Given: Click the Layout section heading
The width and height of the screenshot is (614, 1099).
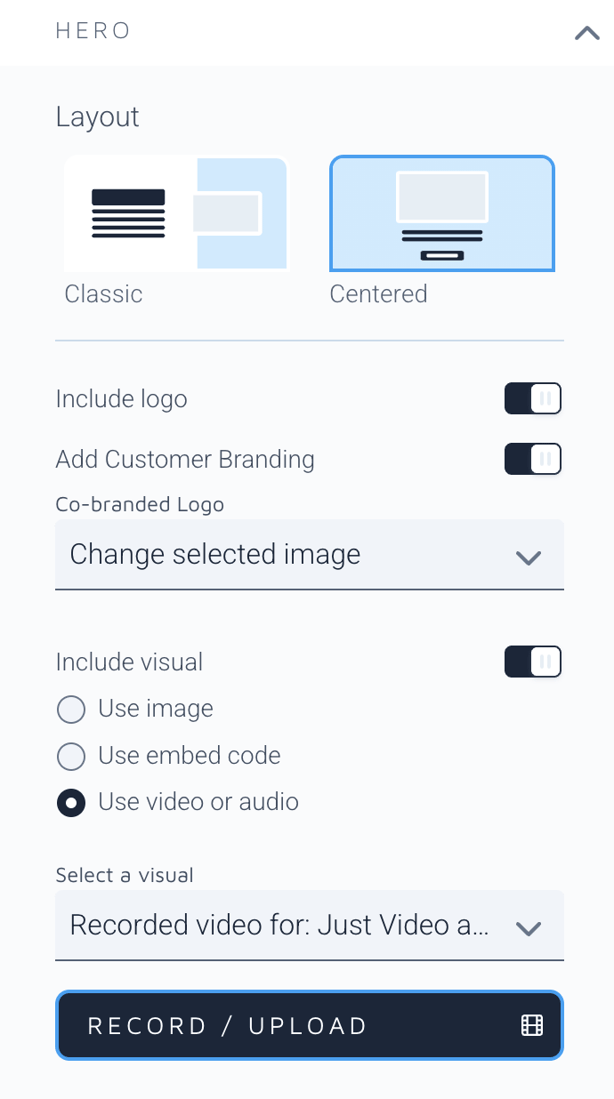Looking at the screenshot, I should [97, 117].
